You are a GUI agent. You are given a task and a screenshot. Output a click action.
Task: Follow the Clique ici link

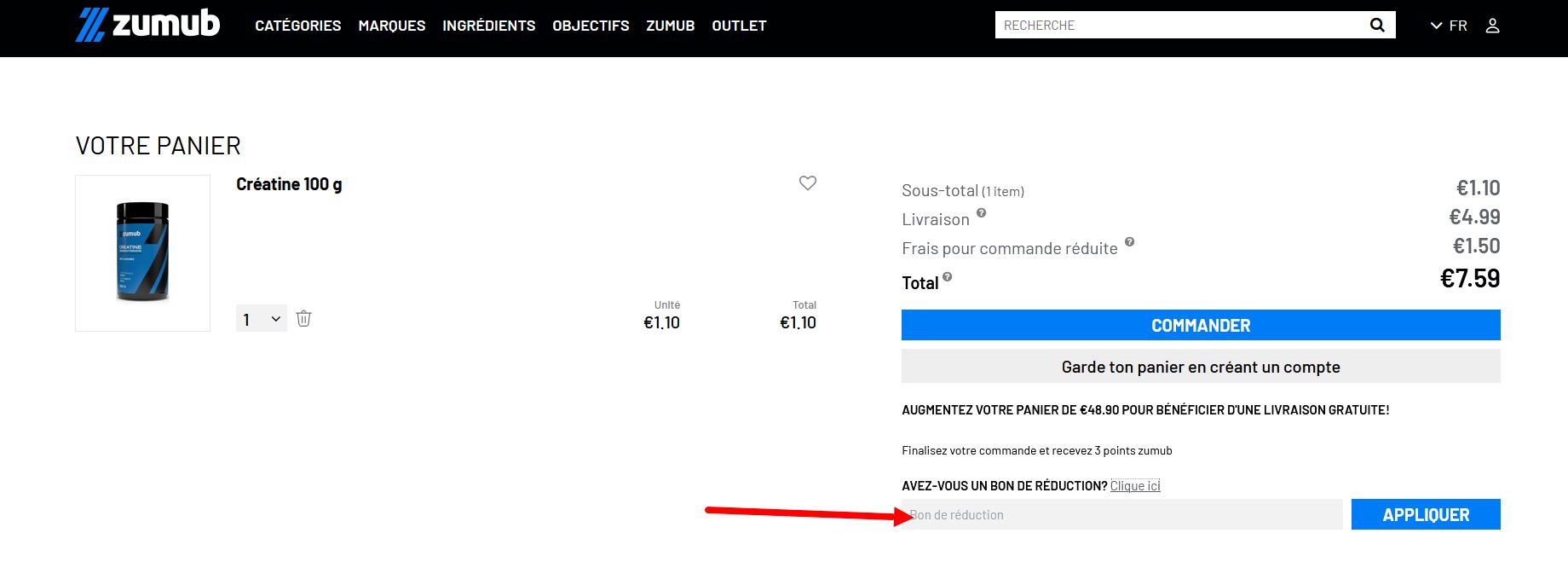tap(1135, 486)
